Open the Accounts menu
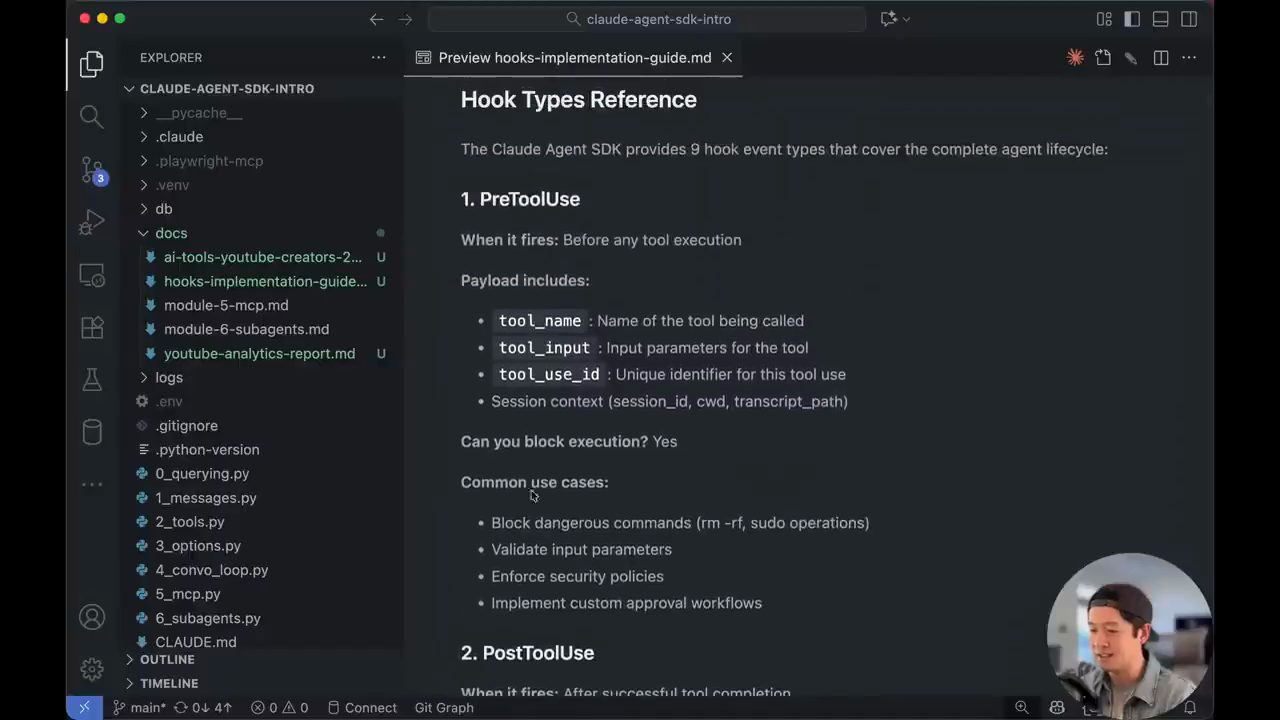Screen dimensions: 1280x720 (x=91, y=618)
